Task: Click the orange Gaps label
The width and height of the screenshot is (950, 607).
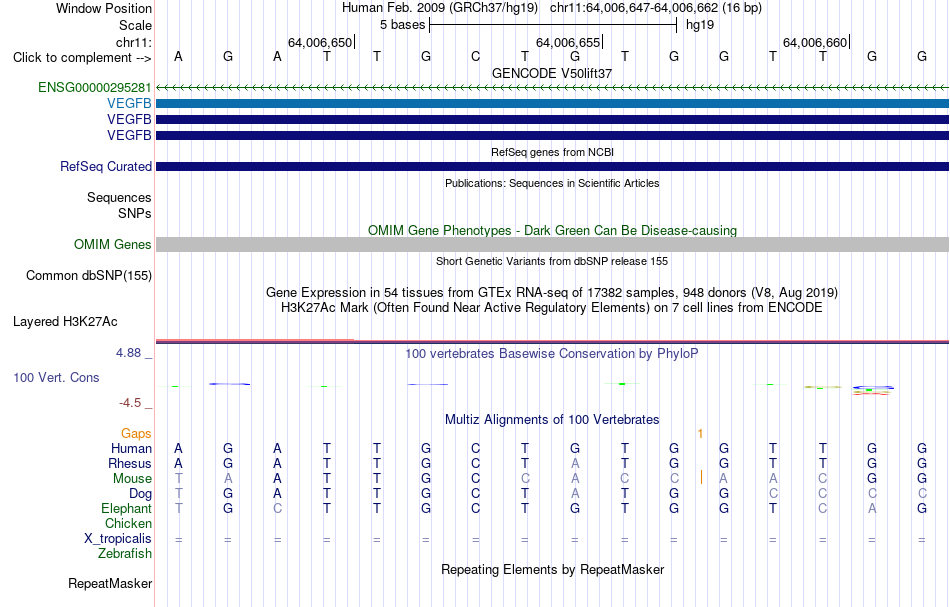Action: [136, 433]
